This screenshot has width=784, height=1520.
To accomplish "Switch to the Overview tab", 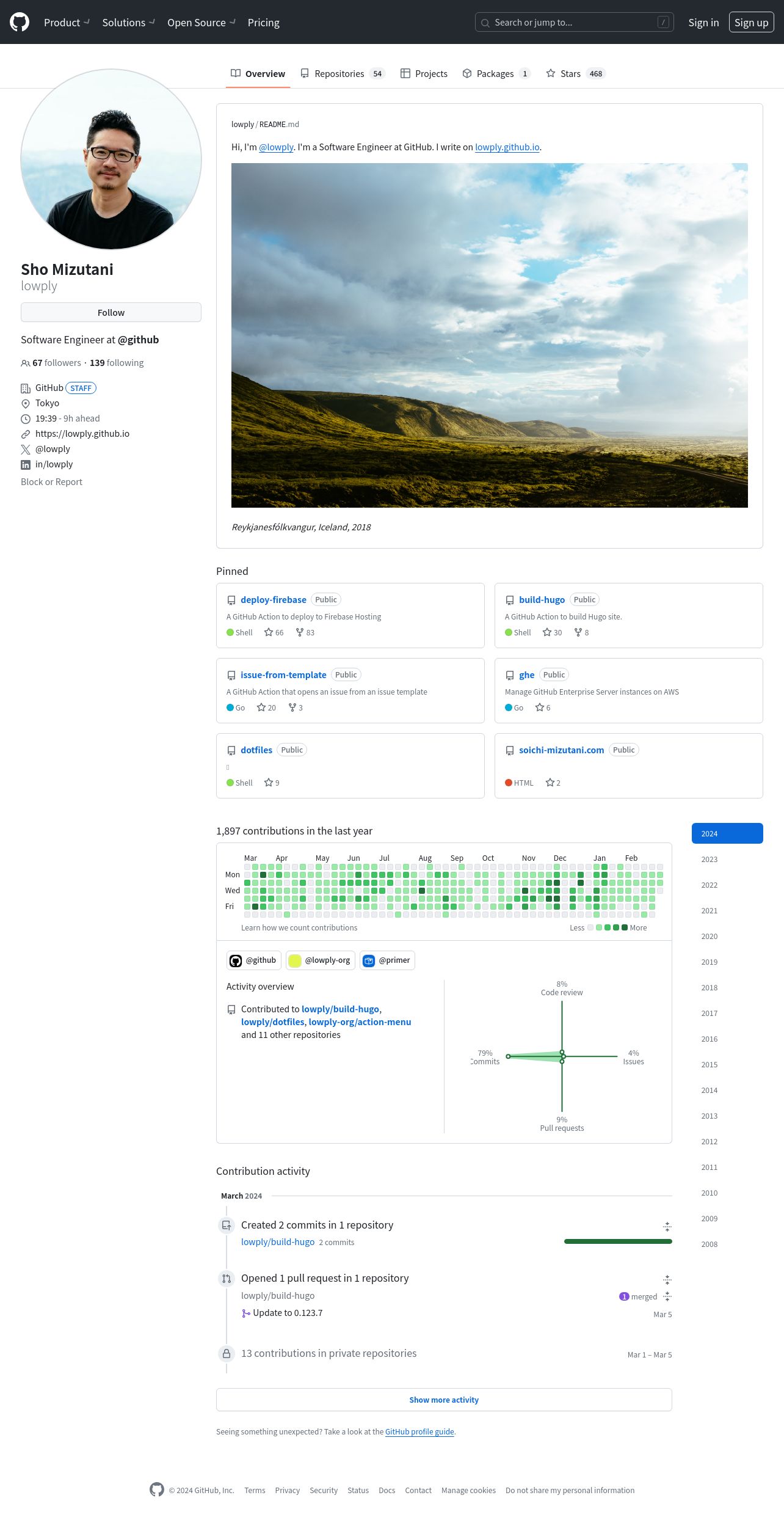I will click(x=258, y=73).
